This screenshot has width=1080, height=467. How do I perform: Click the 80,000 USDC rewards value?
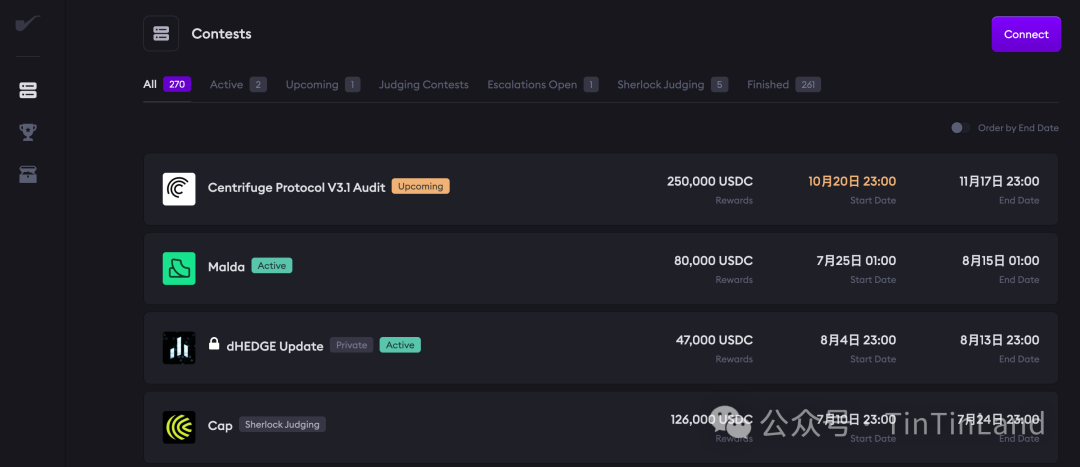pyautogui.click(x=714, y=261)
